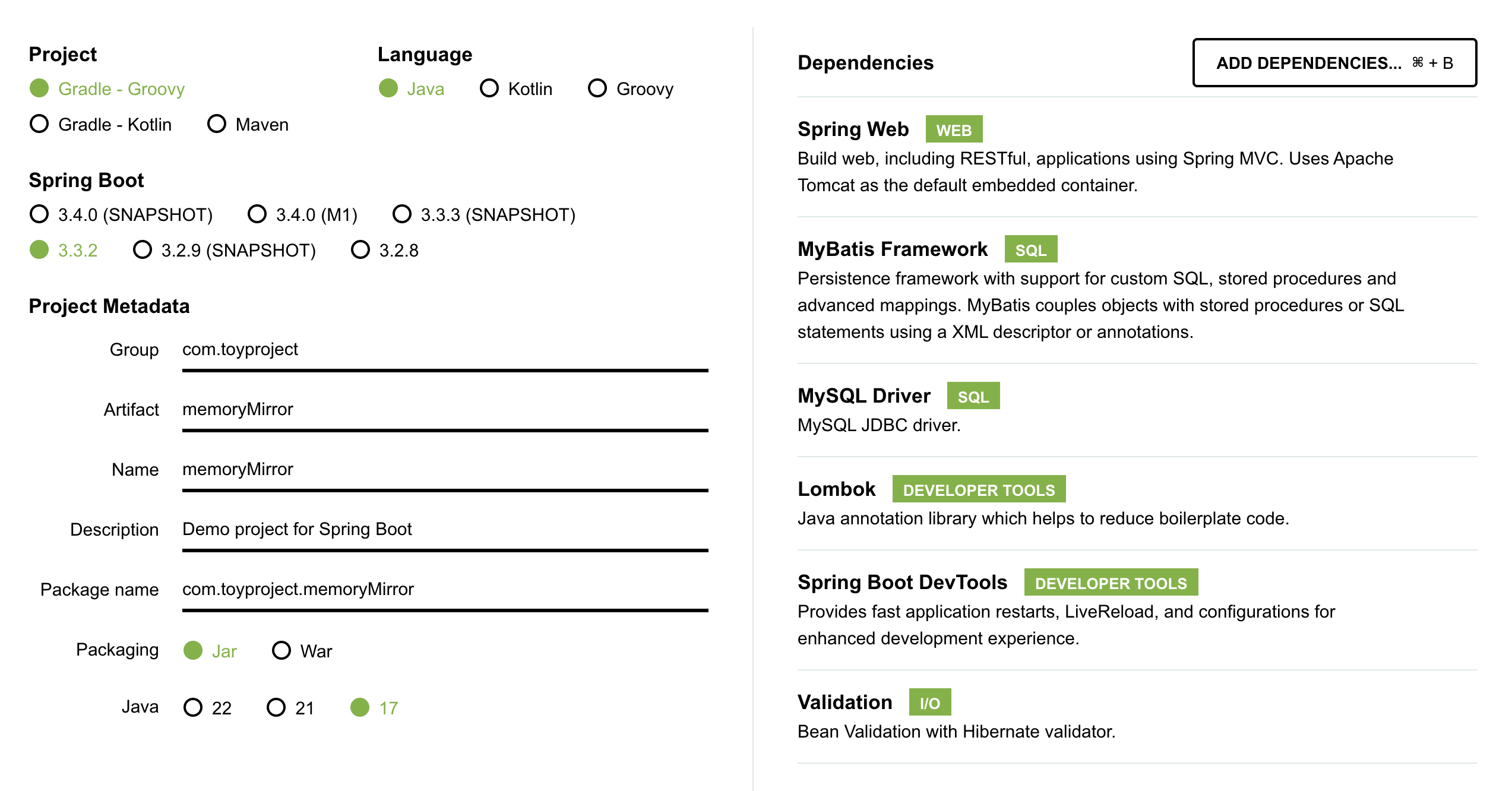Click the Lombok dependency title
This screenshot has height=791, width=1512.
click(836, 489)
